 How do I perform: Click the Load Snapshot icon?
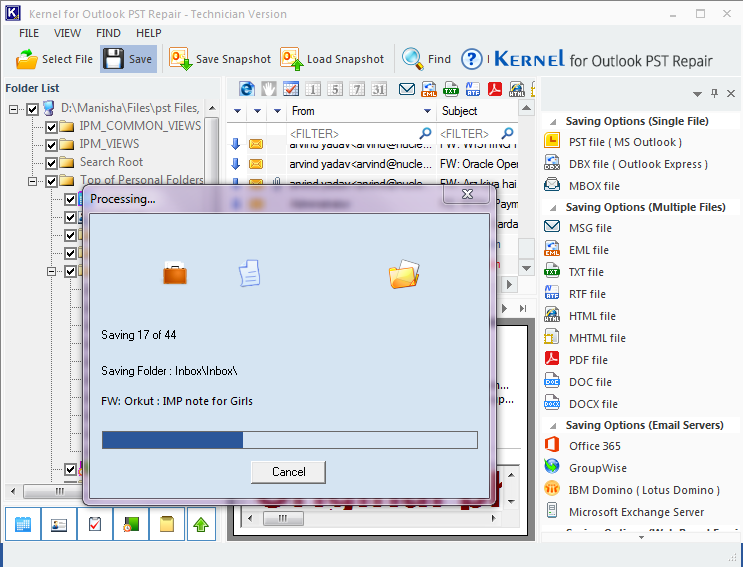tap(291, 59)
